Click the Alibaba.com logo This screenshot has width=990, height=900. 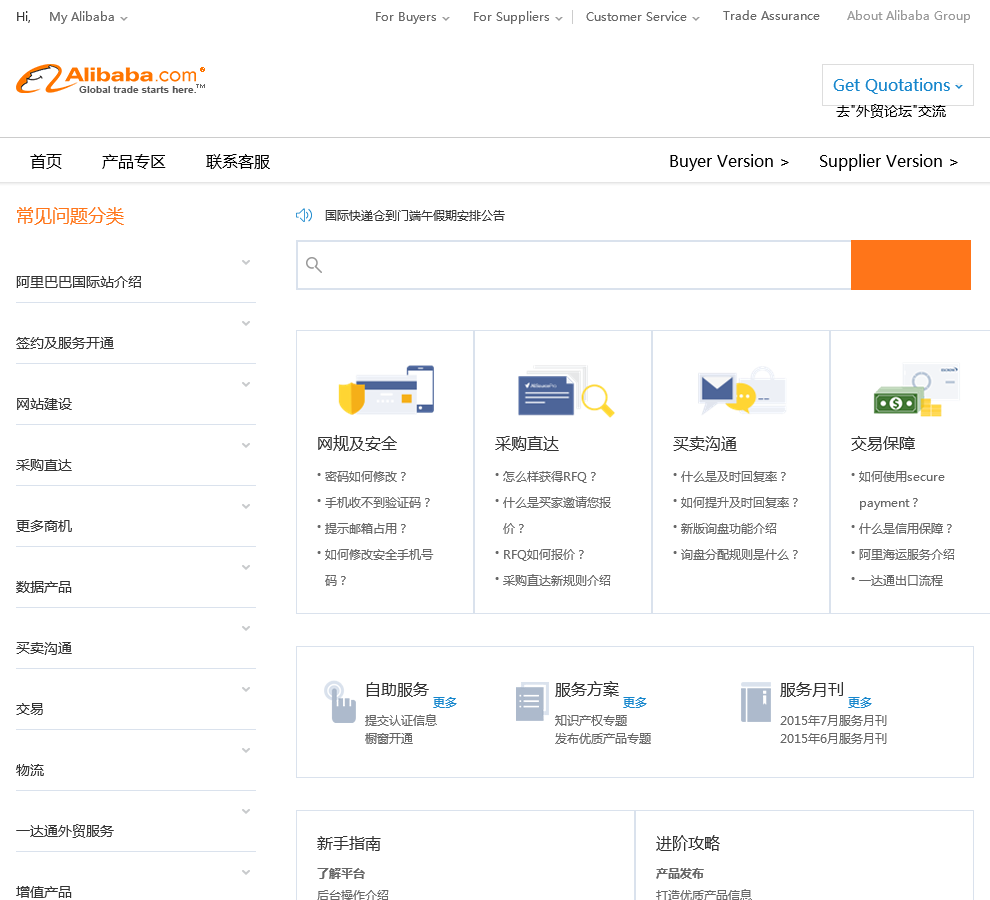point(110,80)
